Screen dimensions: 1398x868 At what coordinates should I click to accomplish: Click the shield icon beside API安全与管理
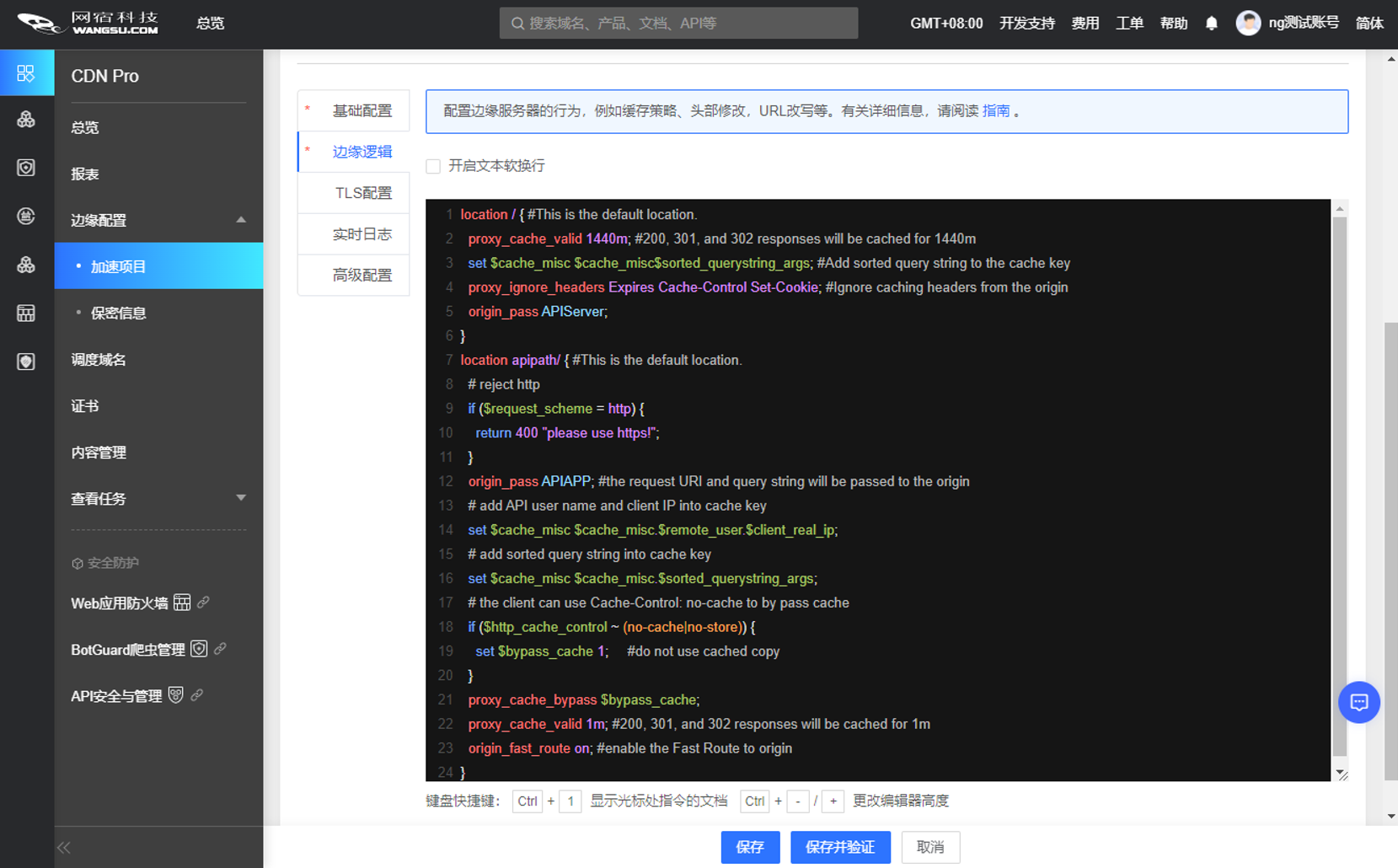175,695
